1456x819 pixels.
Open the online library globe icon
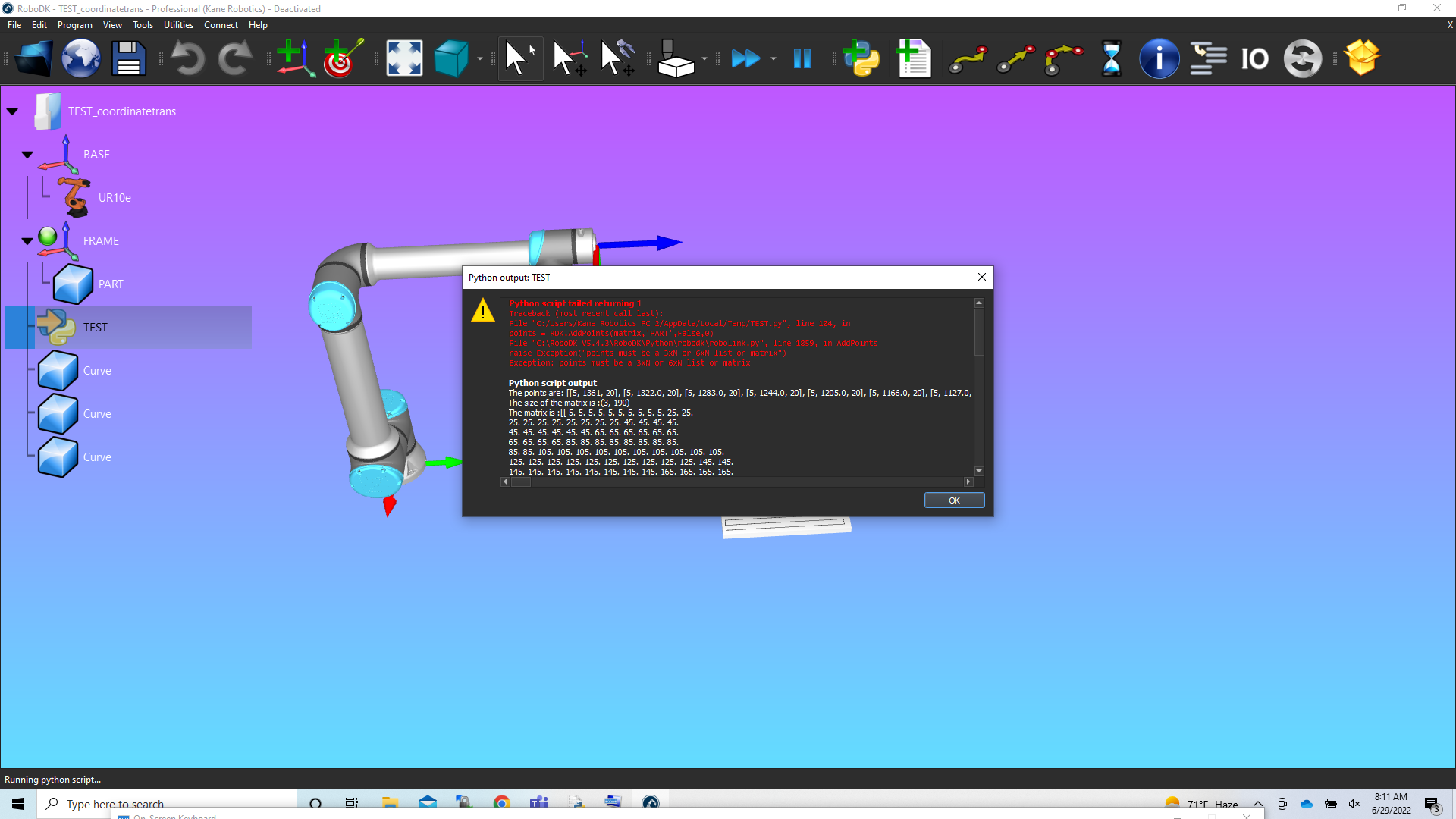[80, 58]
